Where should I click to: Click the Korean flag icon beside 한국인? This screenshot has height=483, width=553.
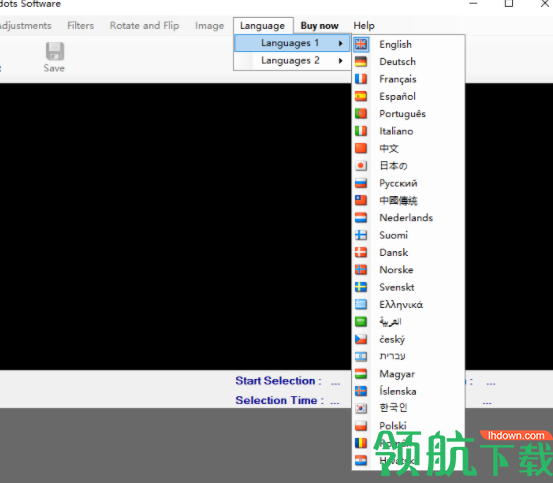coord(361,408)
